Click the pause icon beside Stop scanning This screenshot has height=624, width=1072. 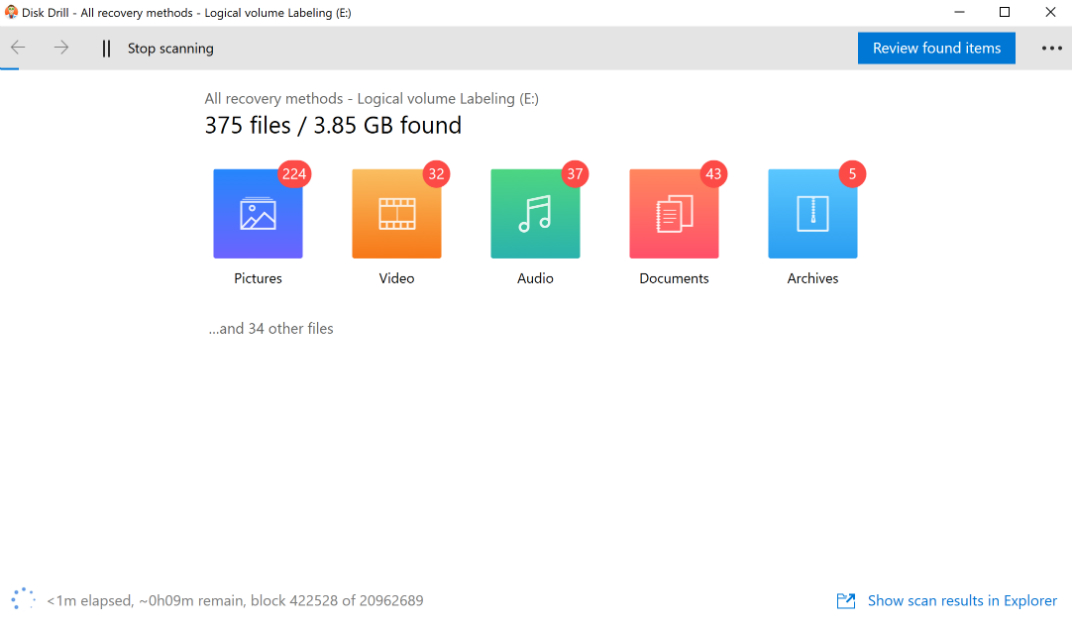(106, 49)
